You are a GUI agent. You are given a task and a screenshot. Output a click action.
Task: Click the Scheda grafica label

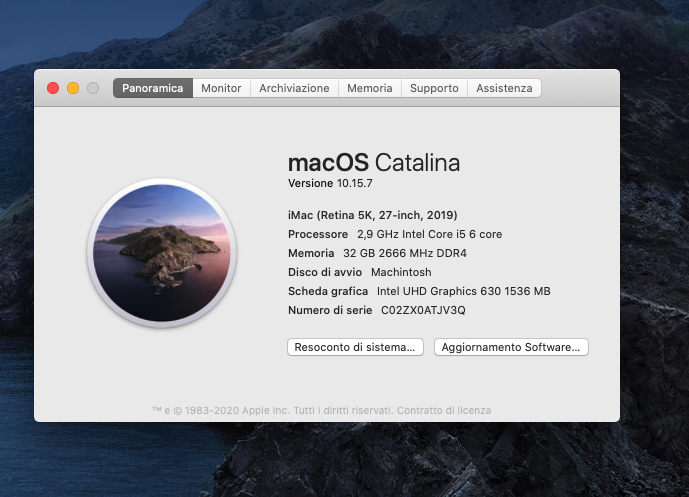point(328,291)
